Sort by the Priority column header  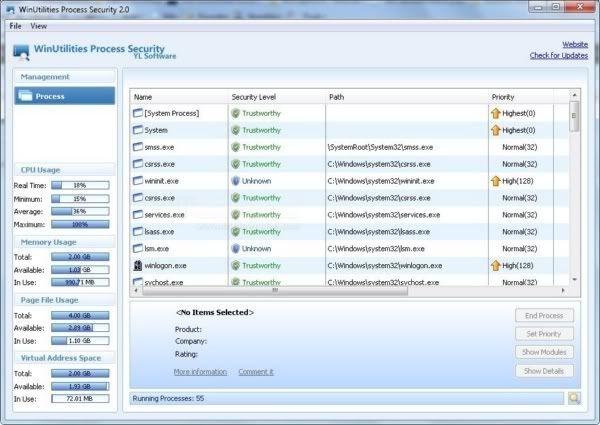(521, 97)
